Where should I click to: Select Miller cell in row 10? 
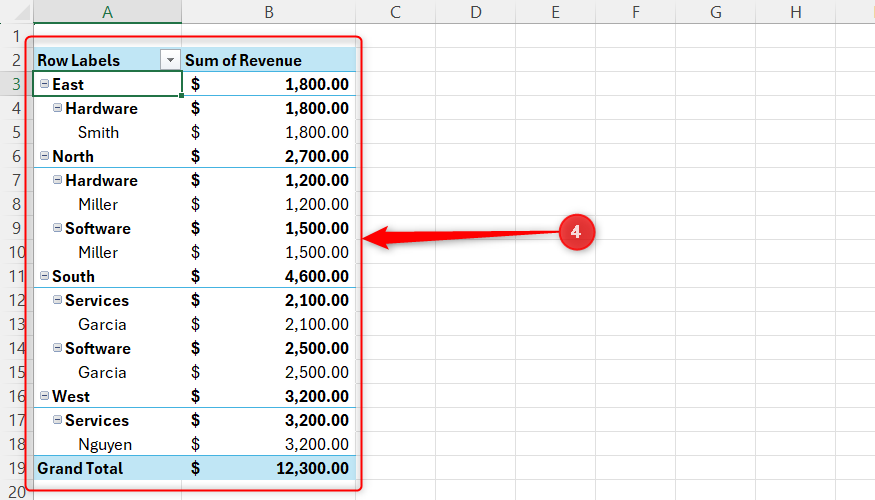pos(107,252)
